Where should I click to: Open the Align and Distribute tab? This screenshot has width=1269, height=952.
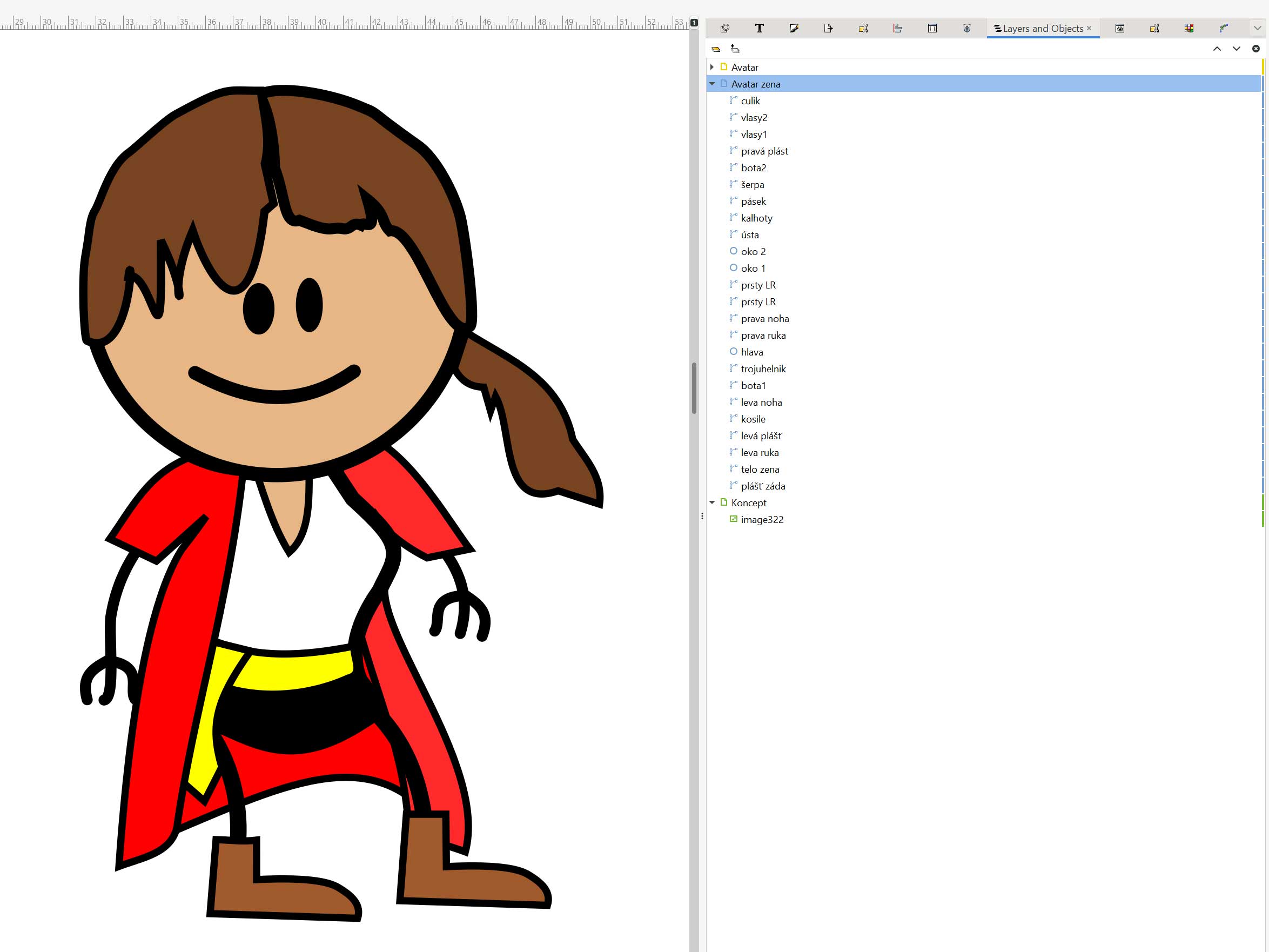(898, 28)
